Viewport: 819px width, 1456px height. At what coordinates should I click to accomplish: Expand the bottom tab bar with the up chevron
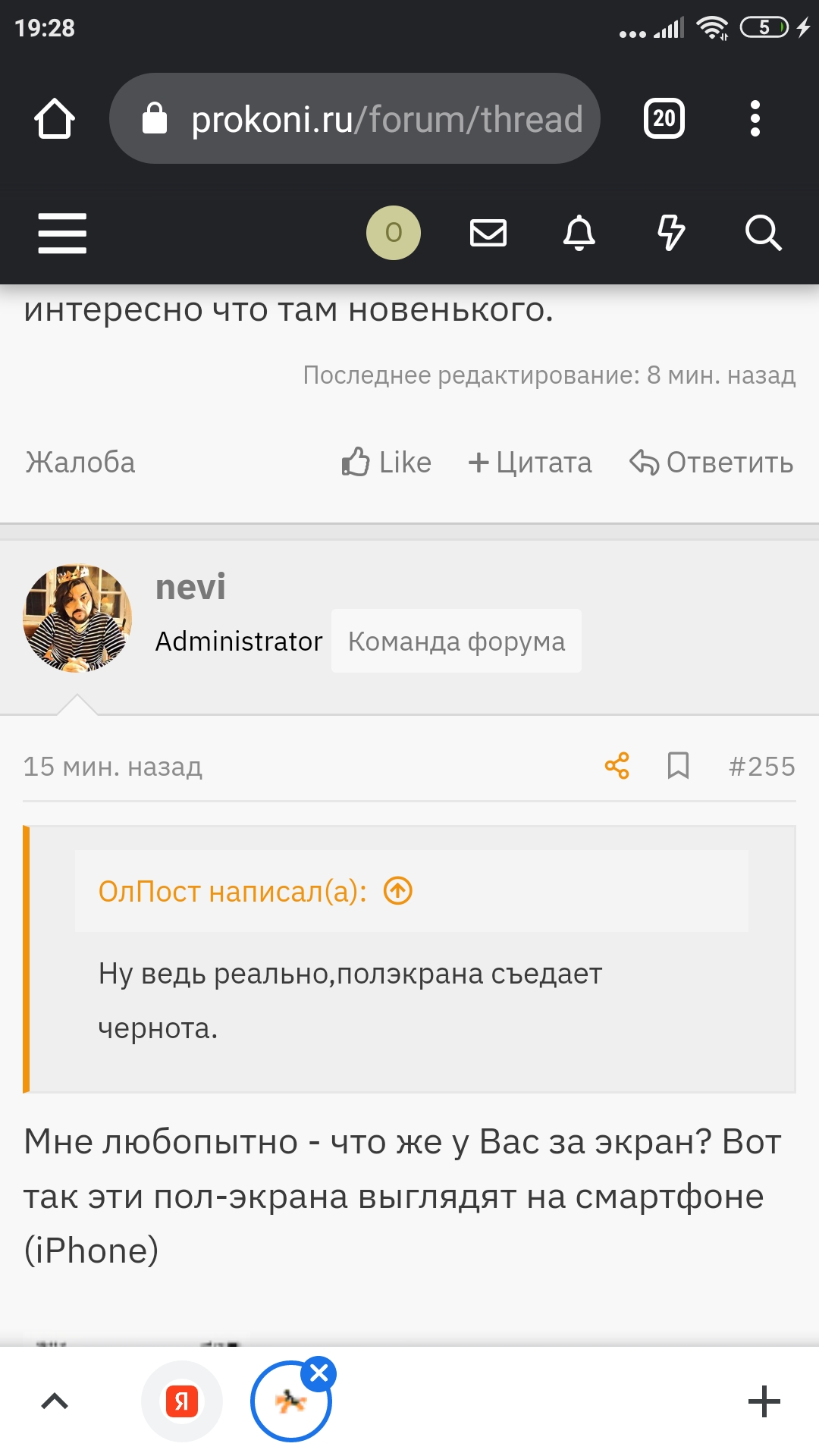55,1401
